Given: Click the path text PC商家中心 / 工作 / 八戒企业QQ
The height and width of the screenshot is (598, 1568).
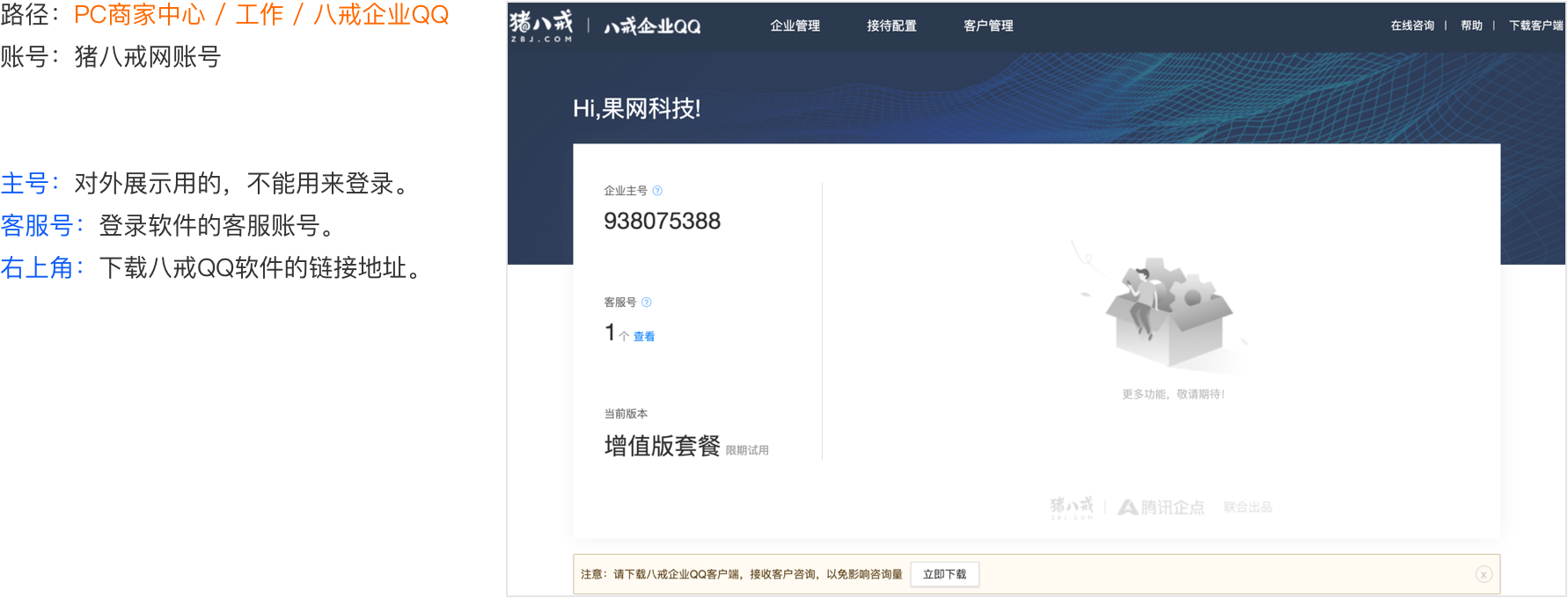Looking at the screenshot, I should pyautogui.click(x=261, y=15).
